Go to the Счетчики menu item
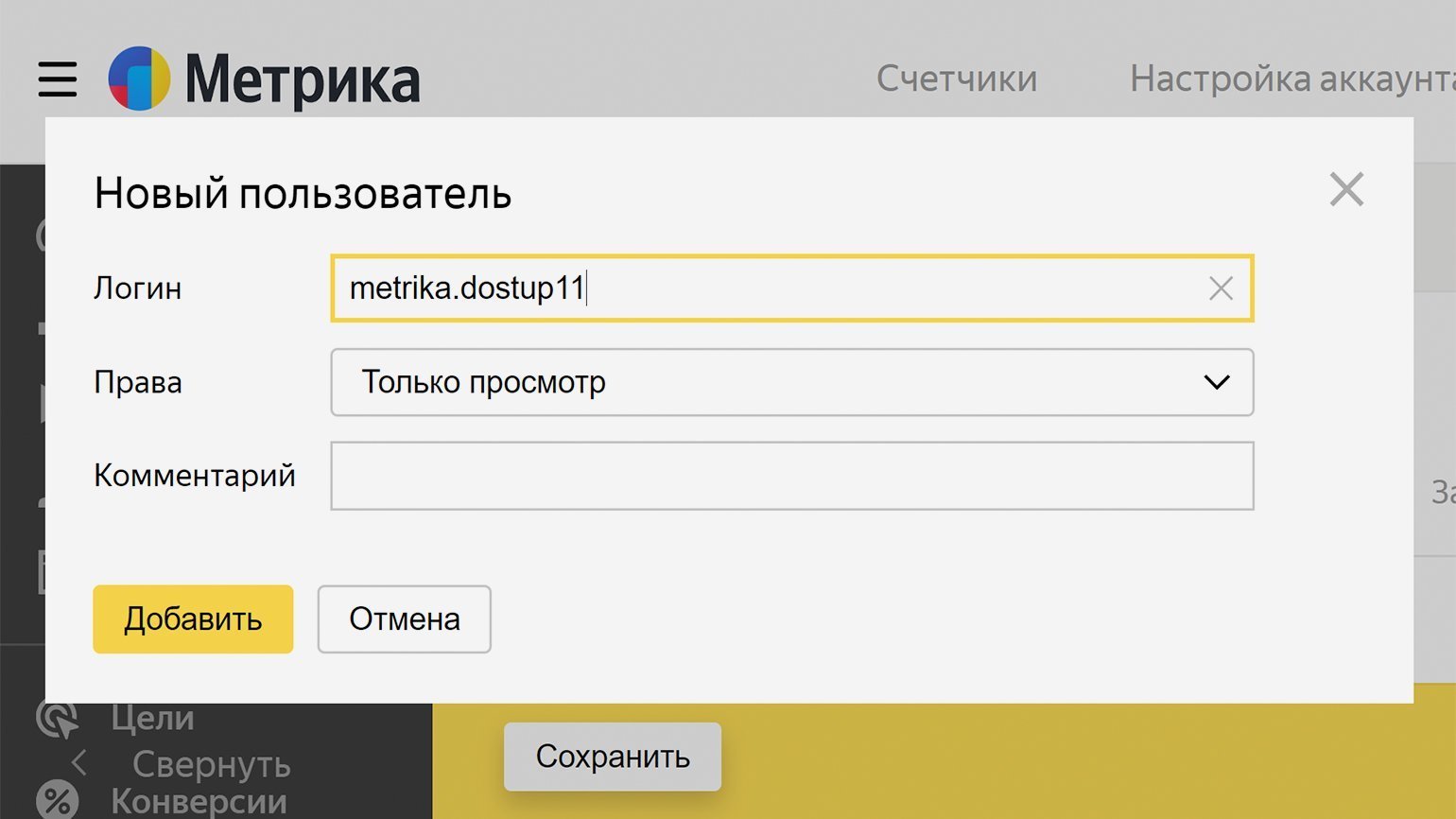The width and height of the screenshot is (1456, 819). tap(956, 79)
